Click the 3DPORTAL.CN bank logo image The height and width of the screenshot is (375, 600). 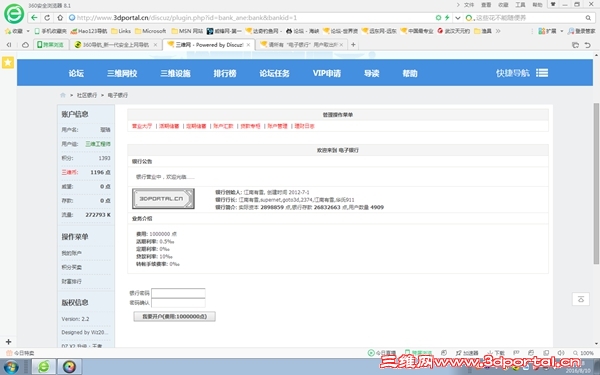[x=163, y=199]
